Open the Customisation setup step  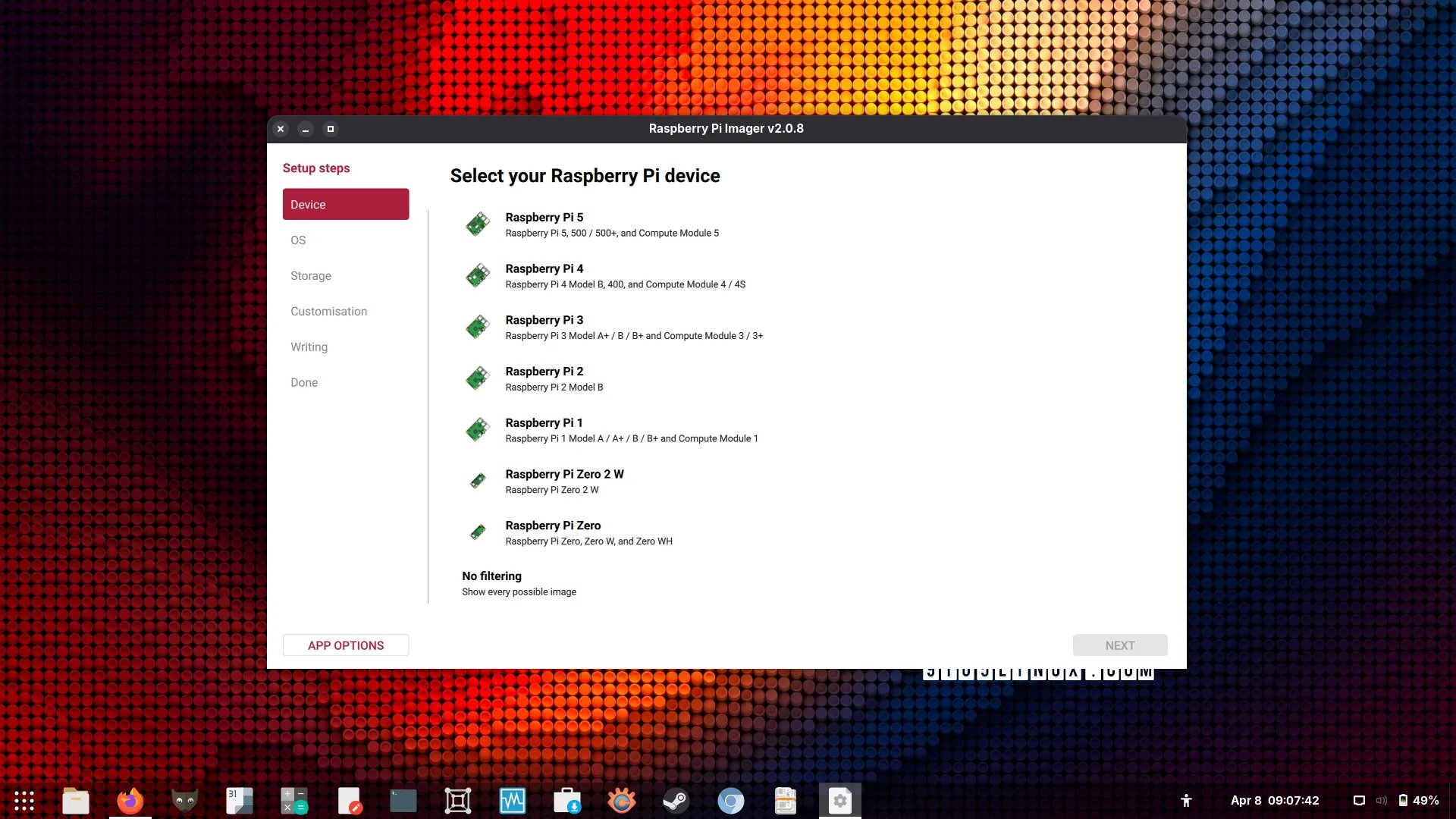328,312
